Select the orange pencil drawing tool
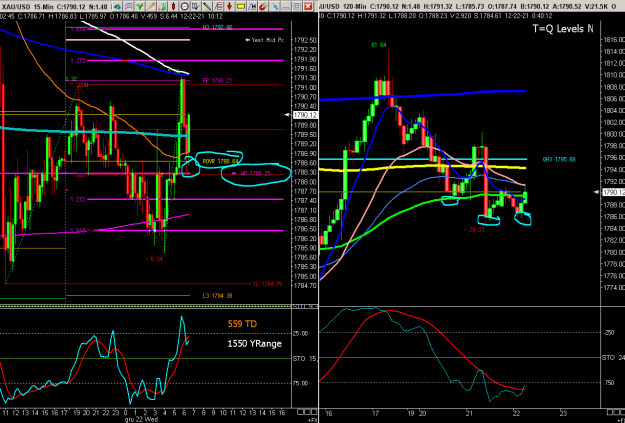Viewport: 625px width, 423px height. click(x=151, y=6)
